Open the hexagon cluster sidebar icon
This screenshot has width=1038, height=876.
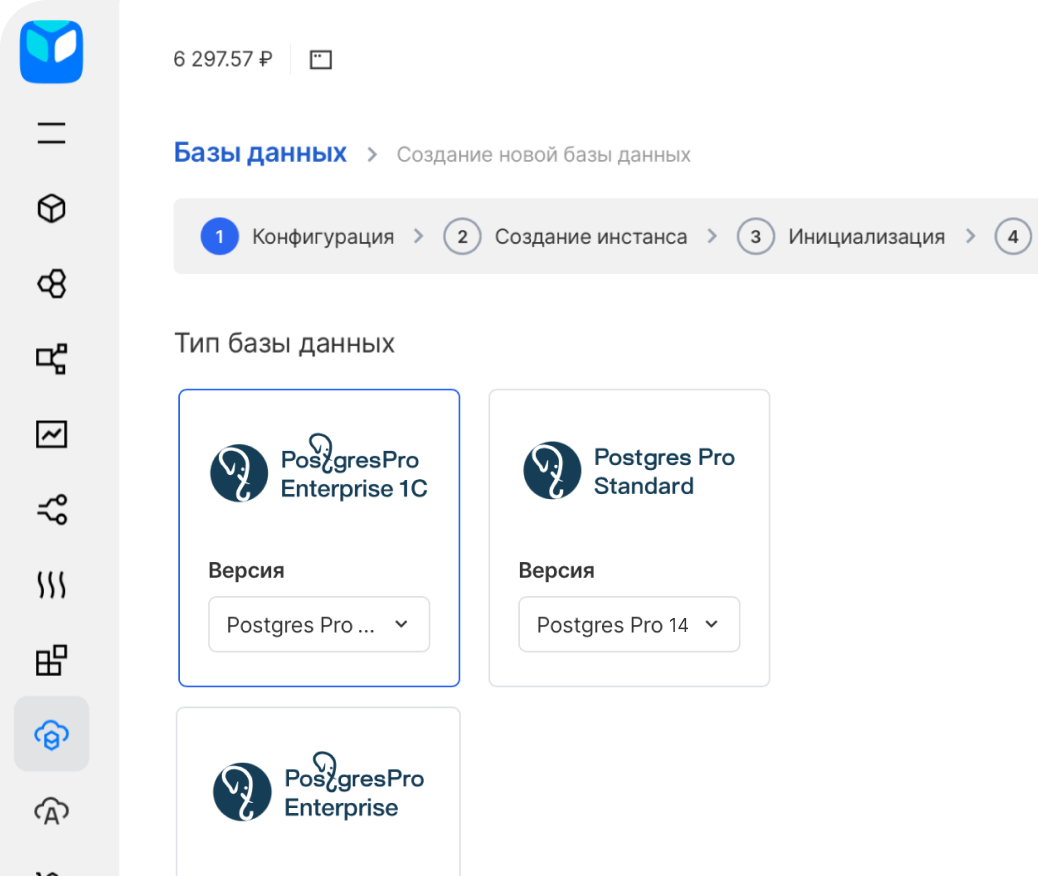point(52,284)
